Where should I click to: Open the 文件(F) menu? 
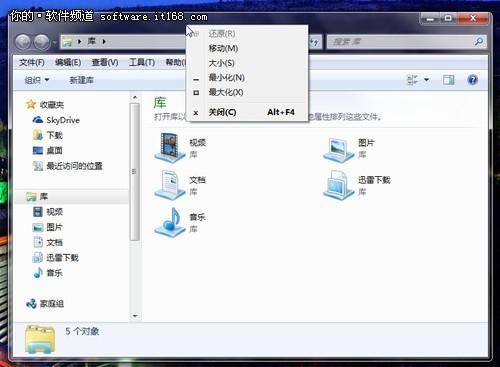32,62
